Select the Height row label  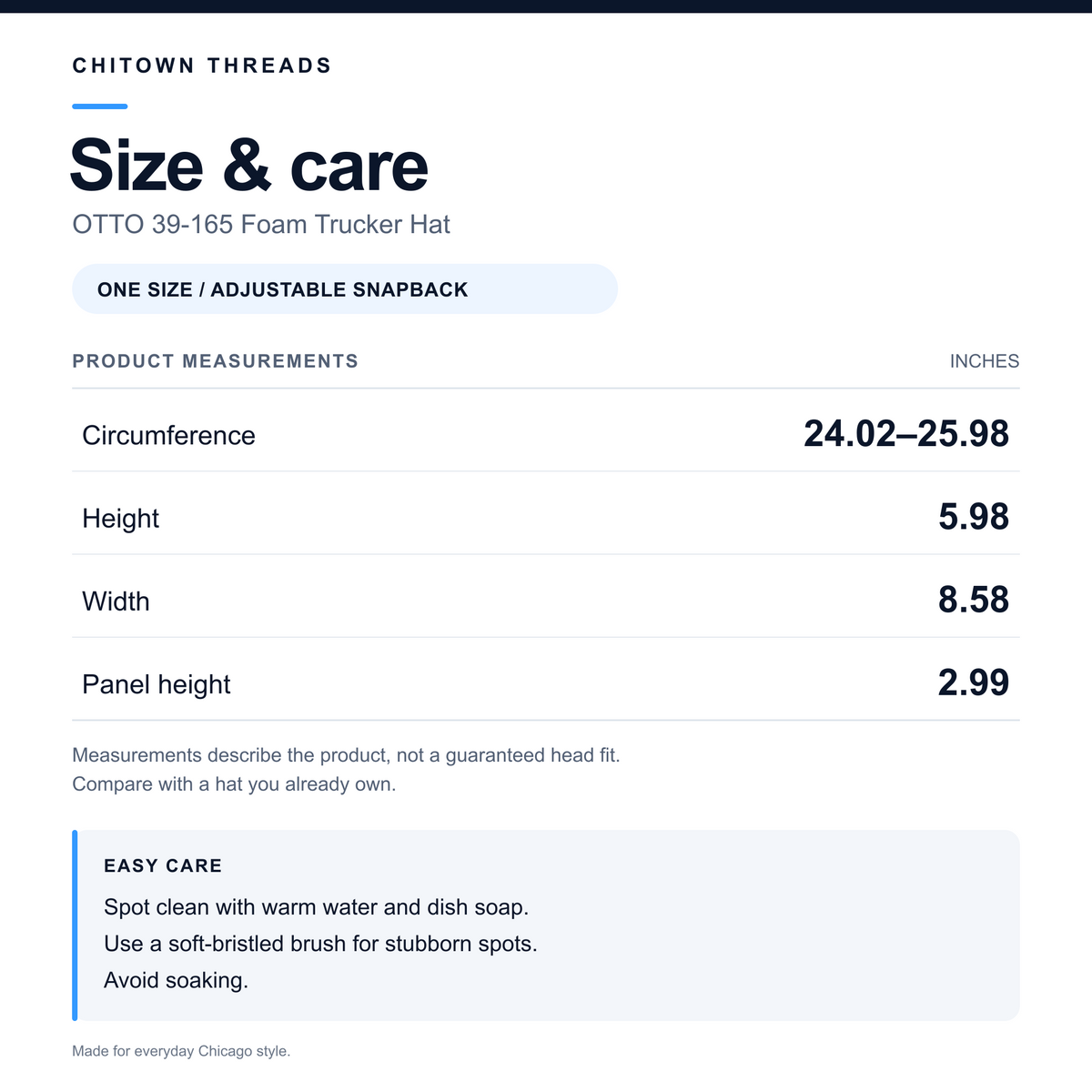(x=120, y=518)
